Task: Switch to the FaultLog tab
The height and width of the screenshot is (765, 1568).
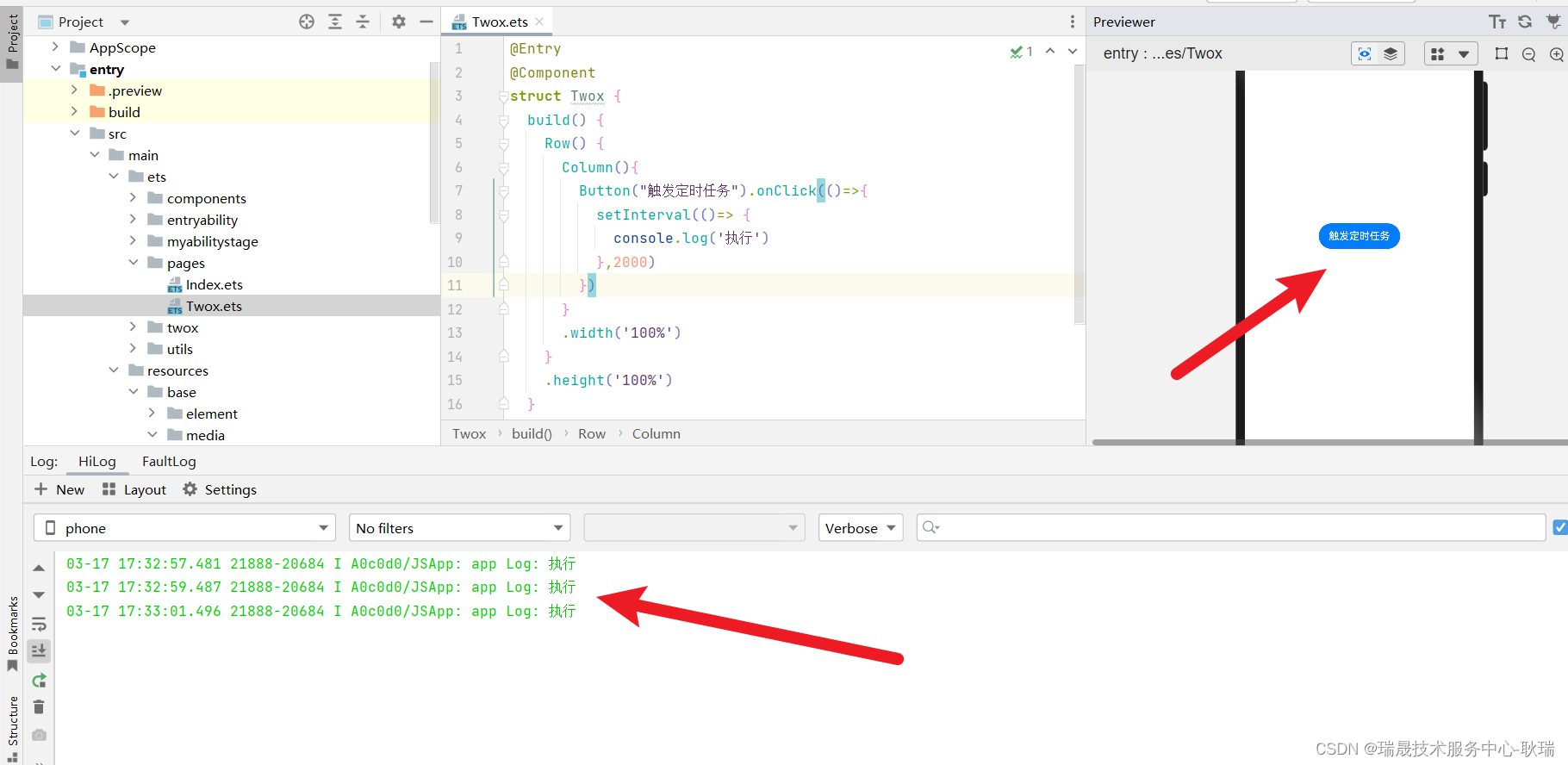Action: point(169,462)
